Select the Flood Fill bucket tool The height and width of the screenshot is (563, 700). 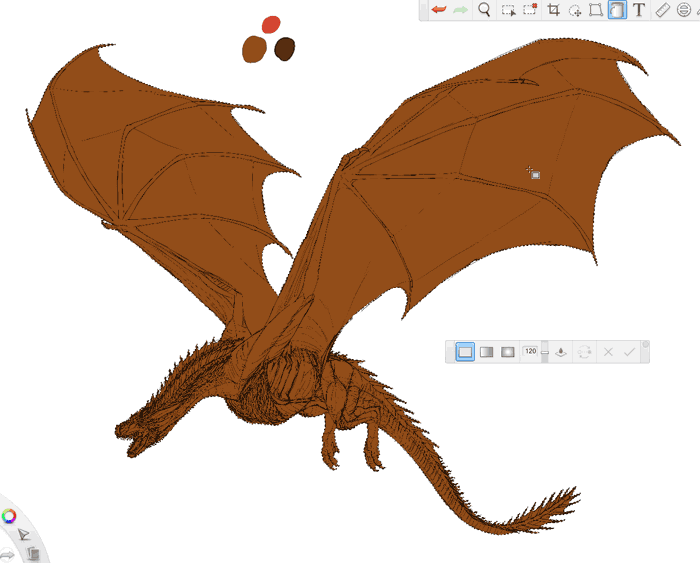[x=617, y=9]
